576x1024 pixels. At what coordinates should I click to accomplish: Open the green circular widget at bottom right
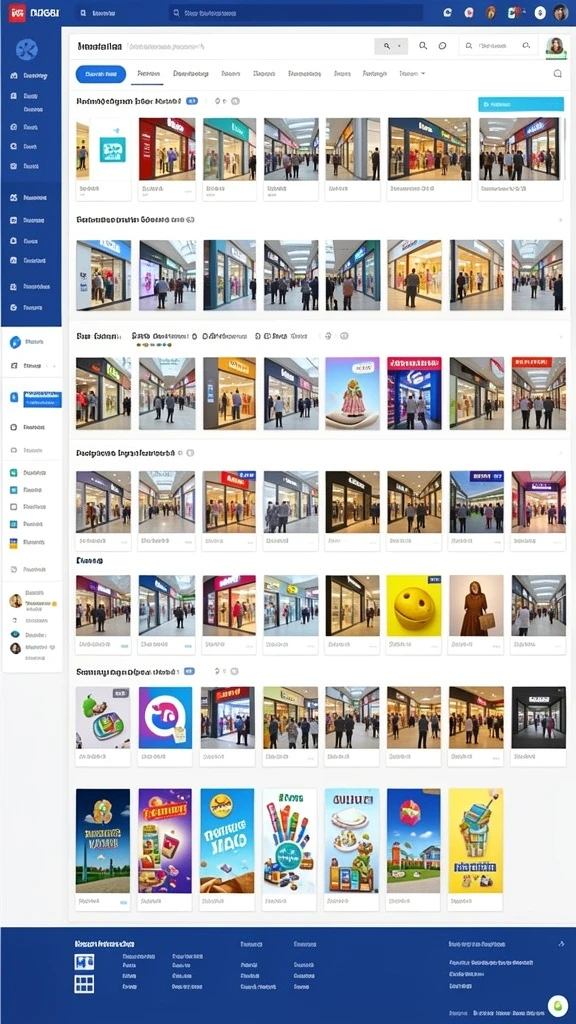557,1006
